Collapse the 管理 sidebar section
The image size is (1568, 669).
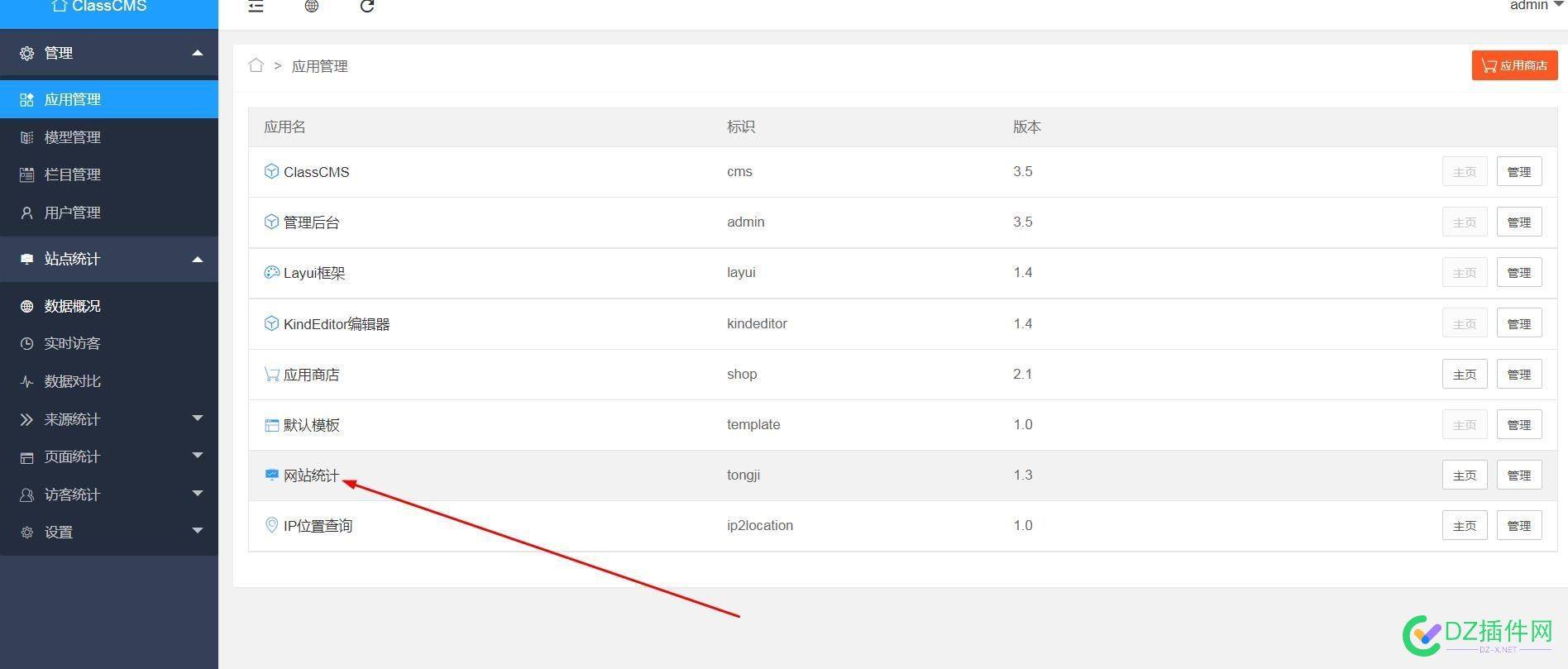197,53
